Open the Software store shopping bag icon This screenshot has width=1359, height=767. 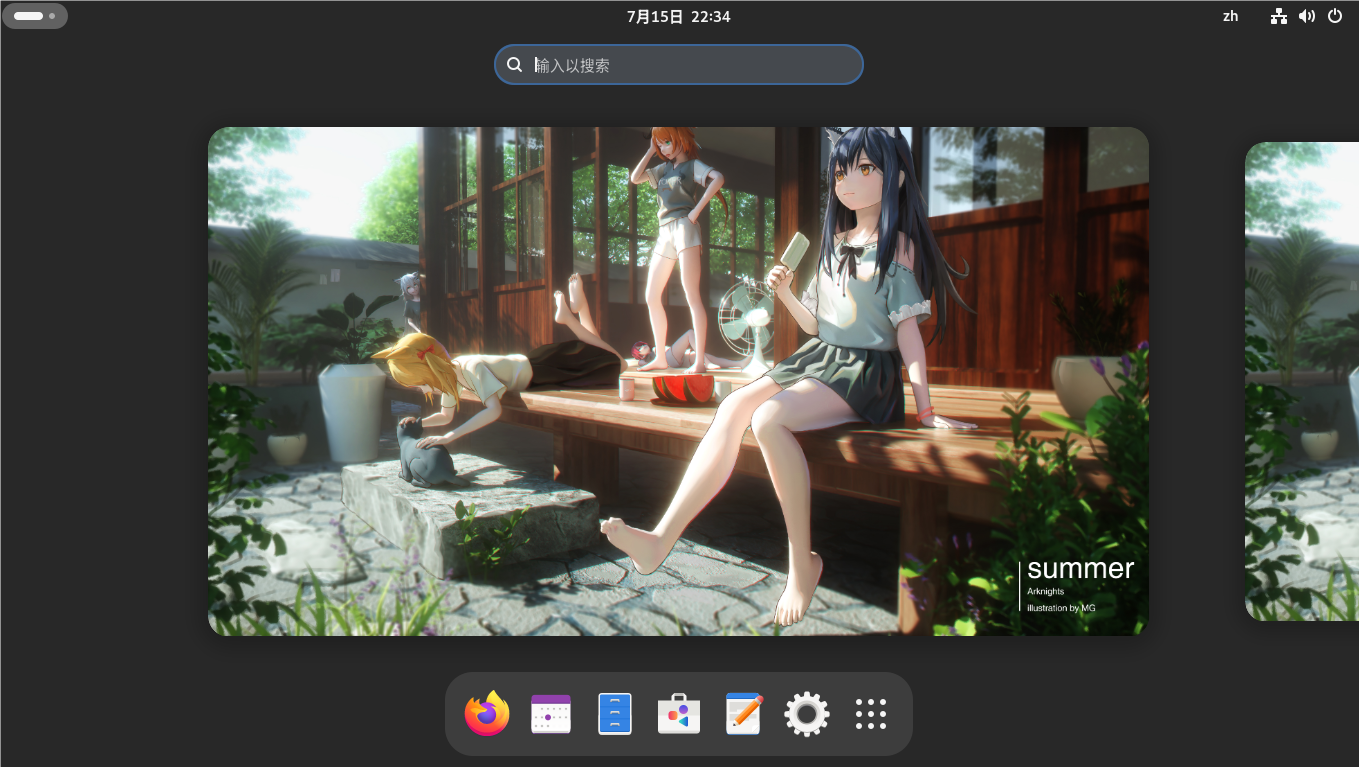[679, 714]
